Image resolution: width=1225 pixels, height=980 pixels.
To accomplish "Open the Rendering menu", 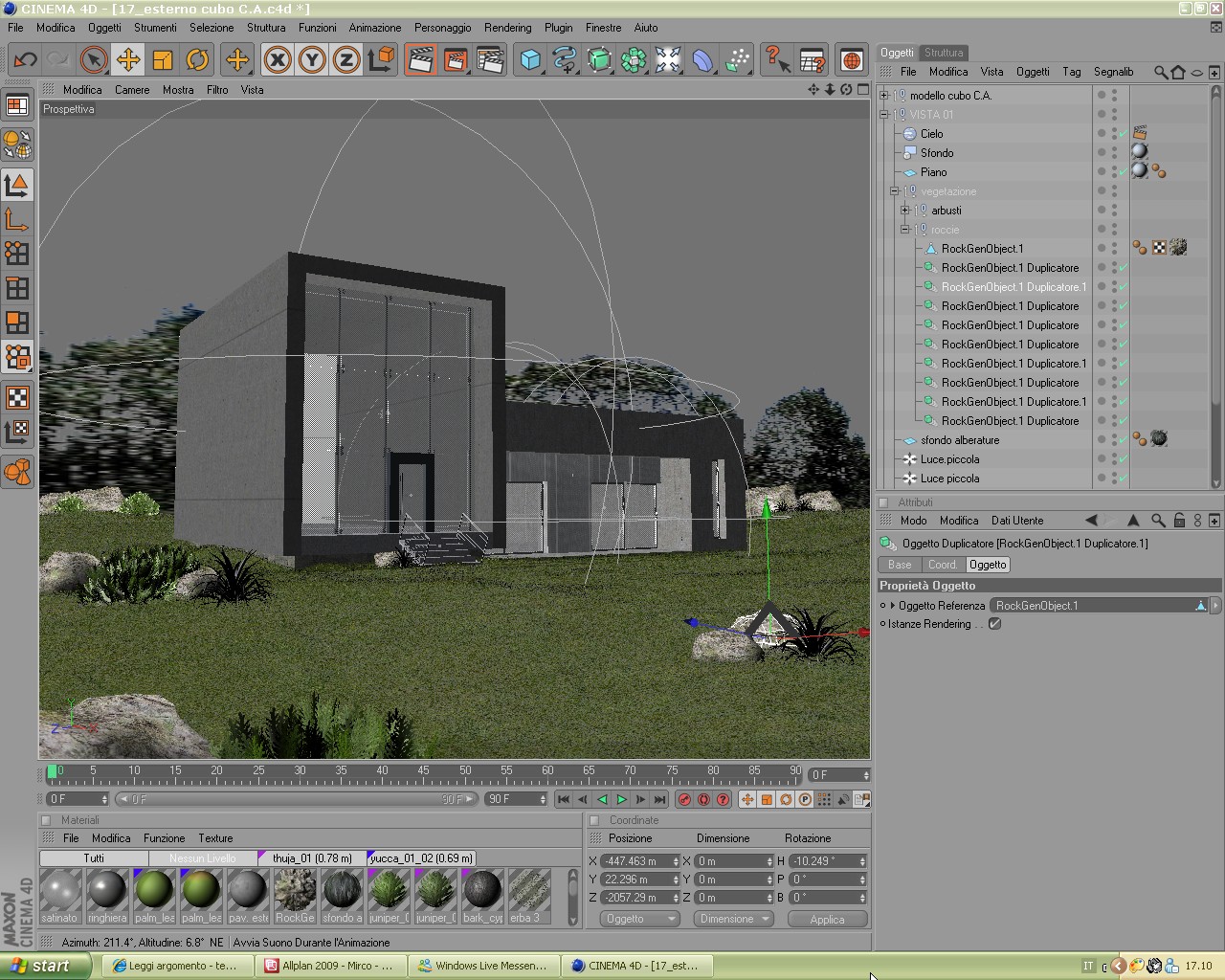I will pos(507,28).
